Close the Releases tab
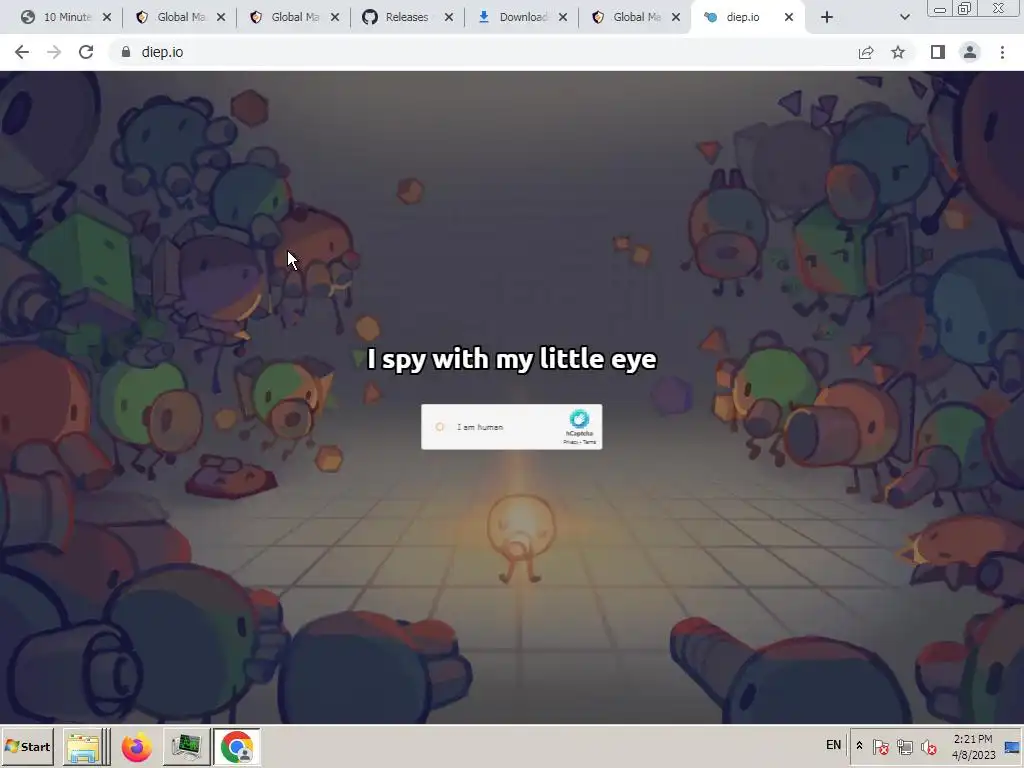Screen dimensions: 1024x768 pyautogui.click(x=449, y=17)
